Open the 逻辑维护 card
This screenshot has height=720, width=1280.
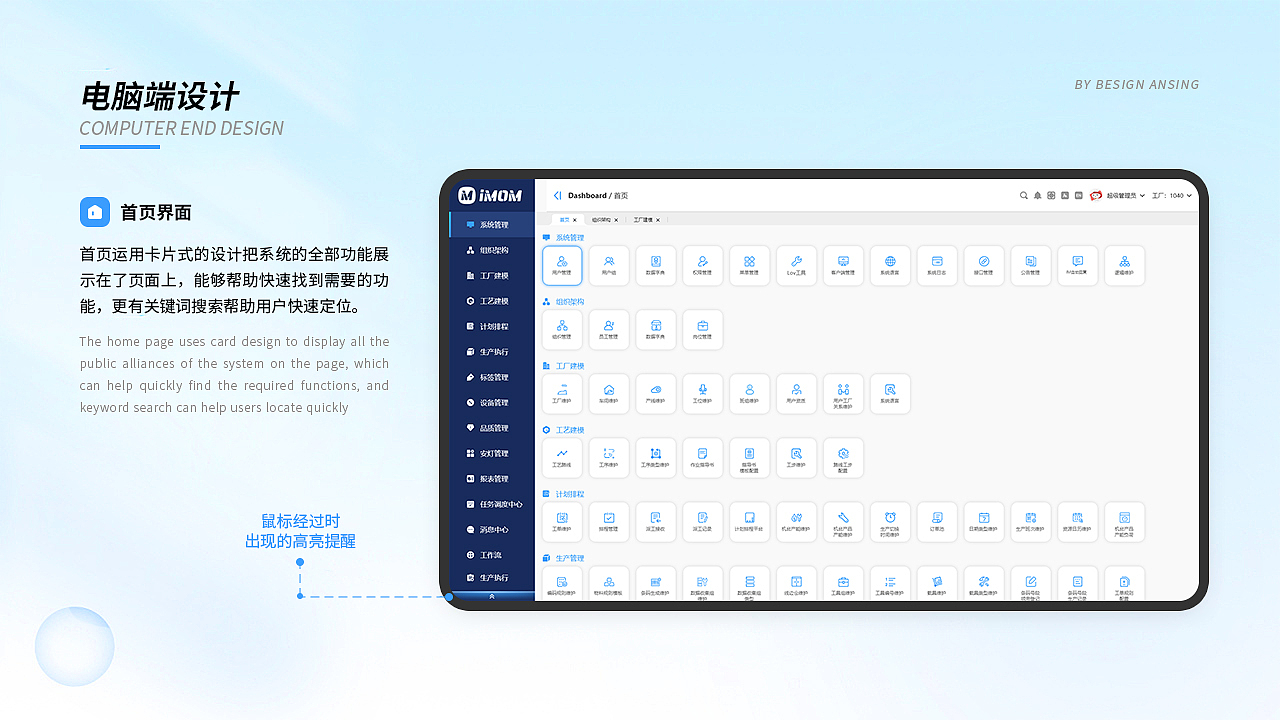[1125, 266]
